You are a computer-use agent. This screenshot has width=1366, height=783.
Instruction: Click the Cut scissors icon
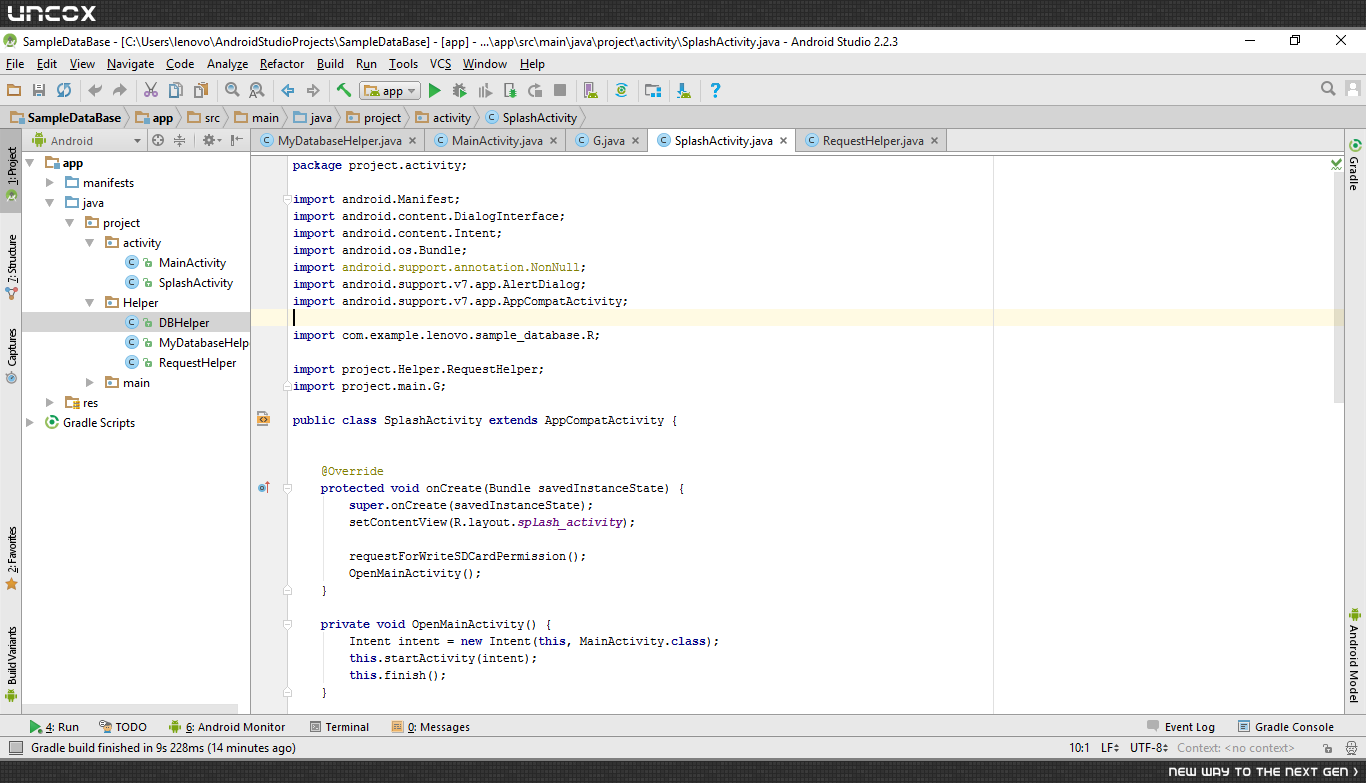151,90
